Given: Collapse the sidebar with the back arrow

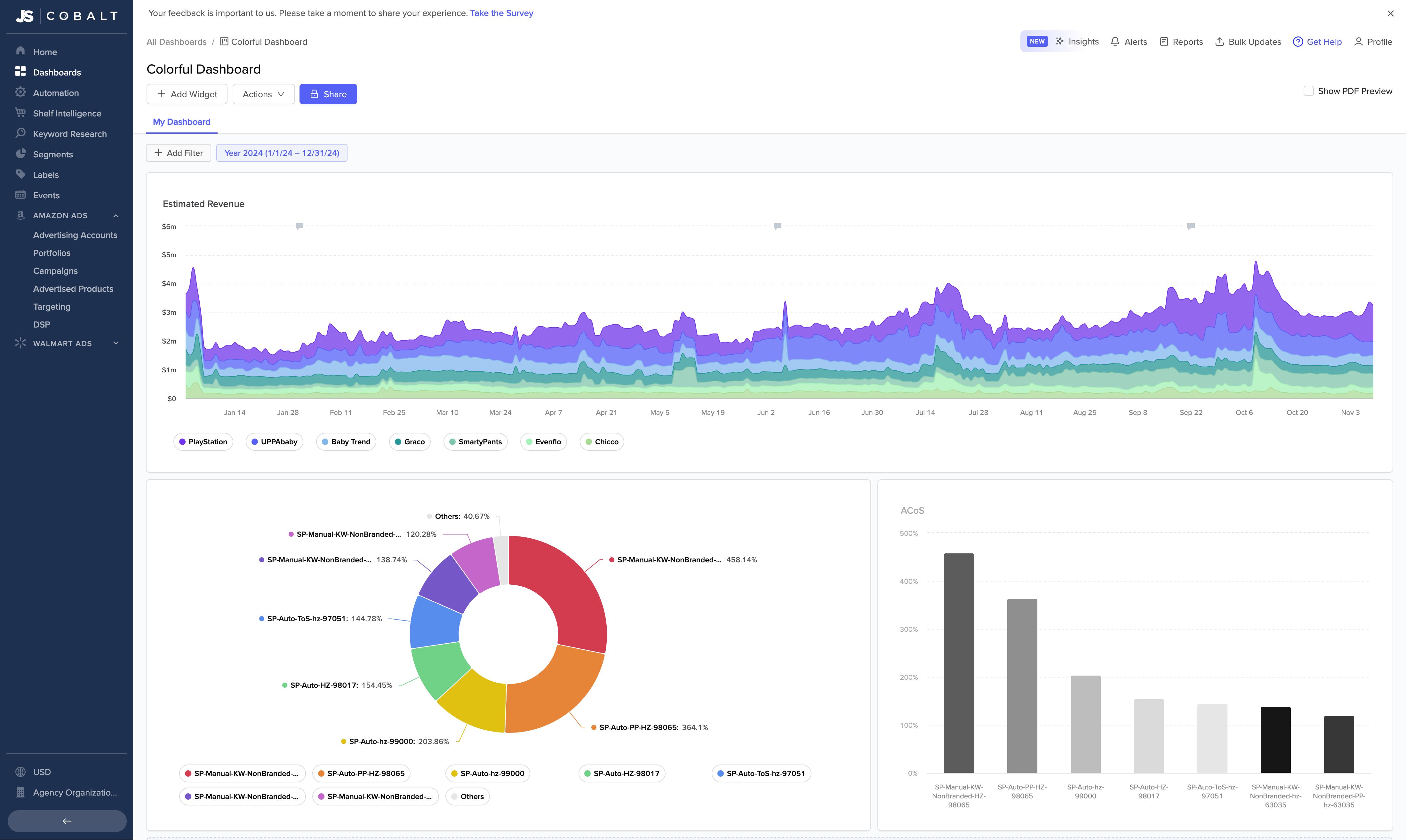Looking at the screenshot, I should coord(67,821).
